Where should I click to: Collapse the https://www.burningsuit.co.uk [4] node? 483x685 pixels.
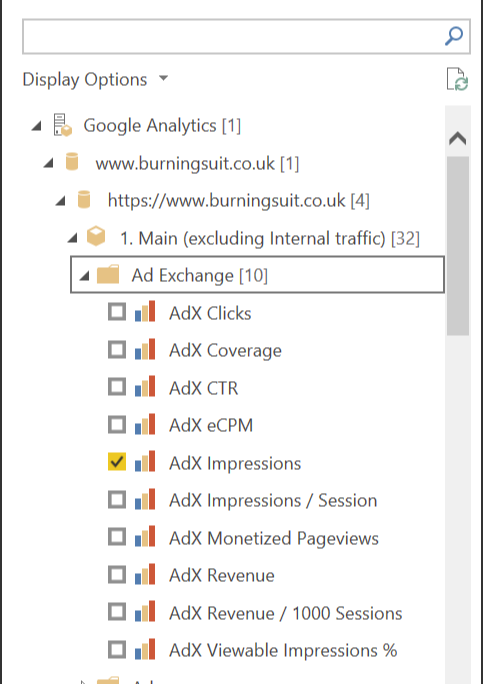(x=61, y=201)
